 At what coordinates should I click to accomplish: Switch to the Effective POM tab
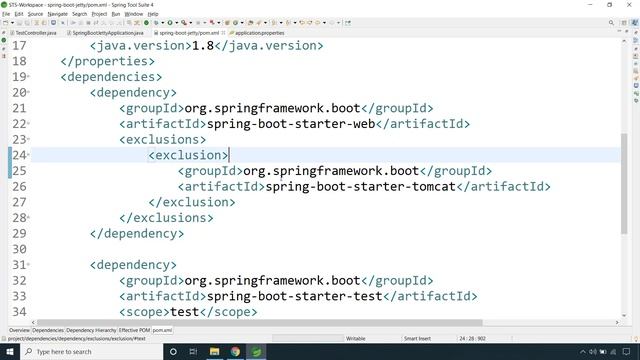coord(134,330)
